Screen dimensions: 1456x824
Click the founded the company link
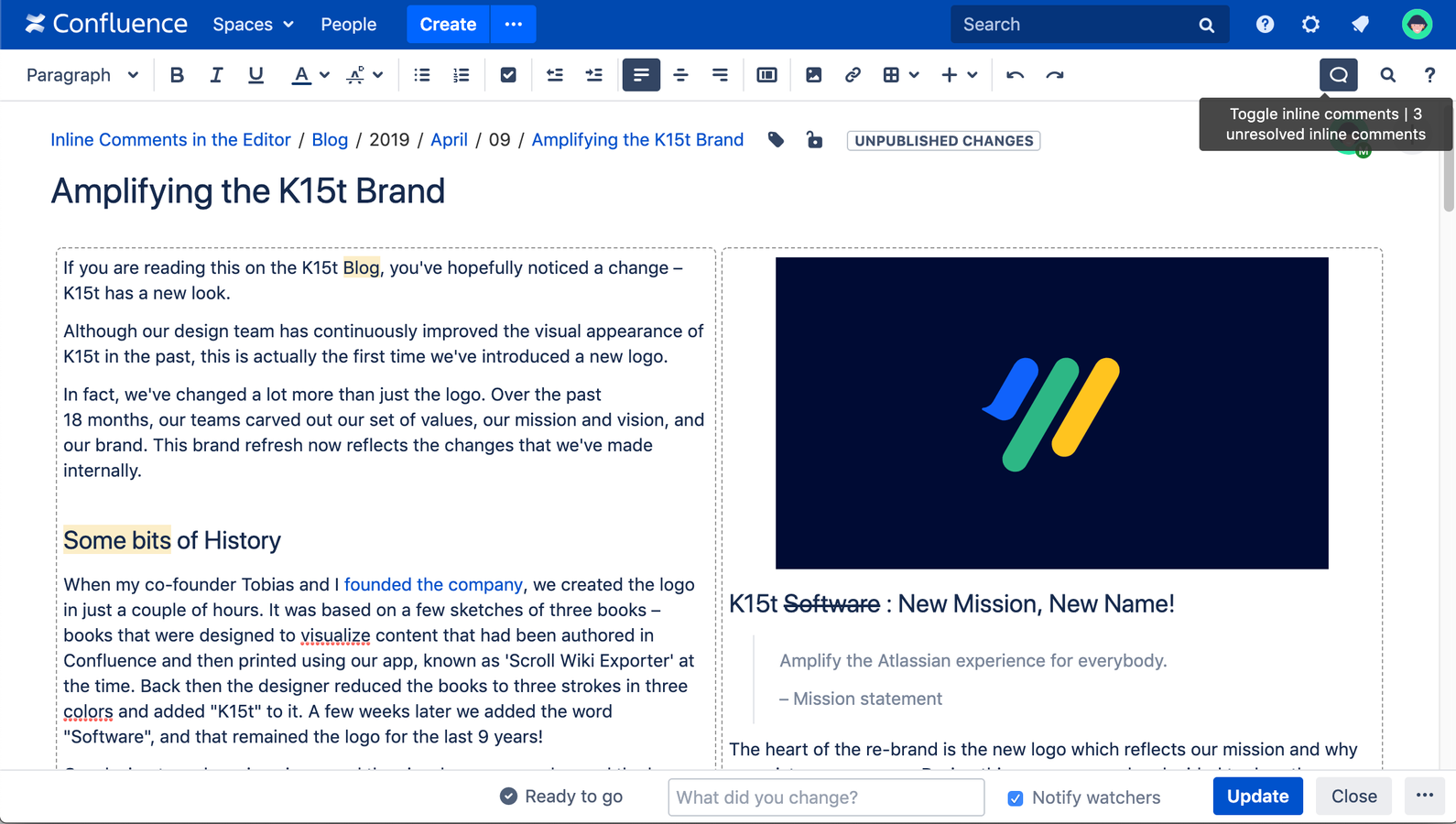tap(433, 584)
